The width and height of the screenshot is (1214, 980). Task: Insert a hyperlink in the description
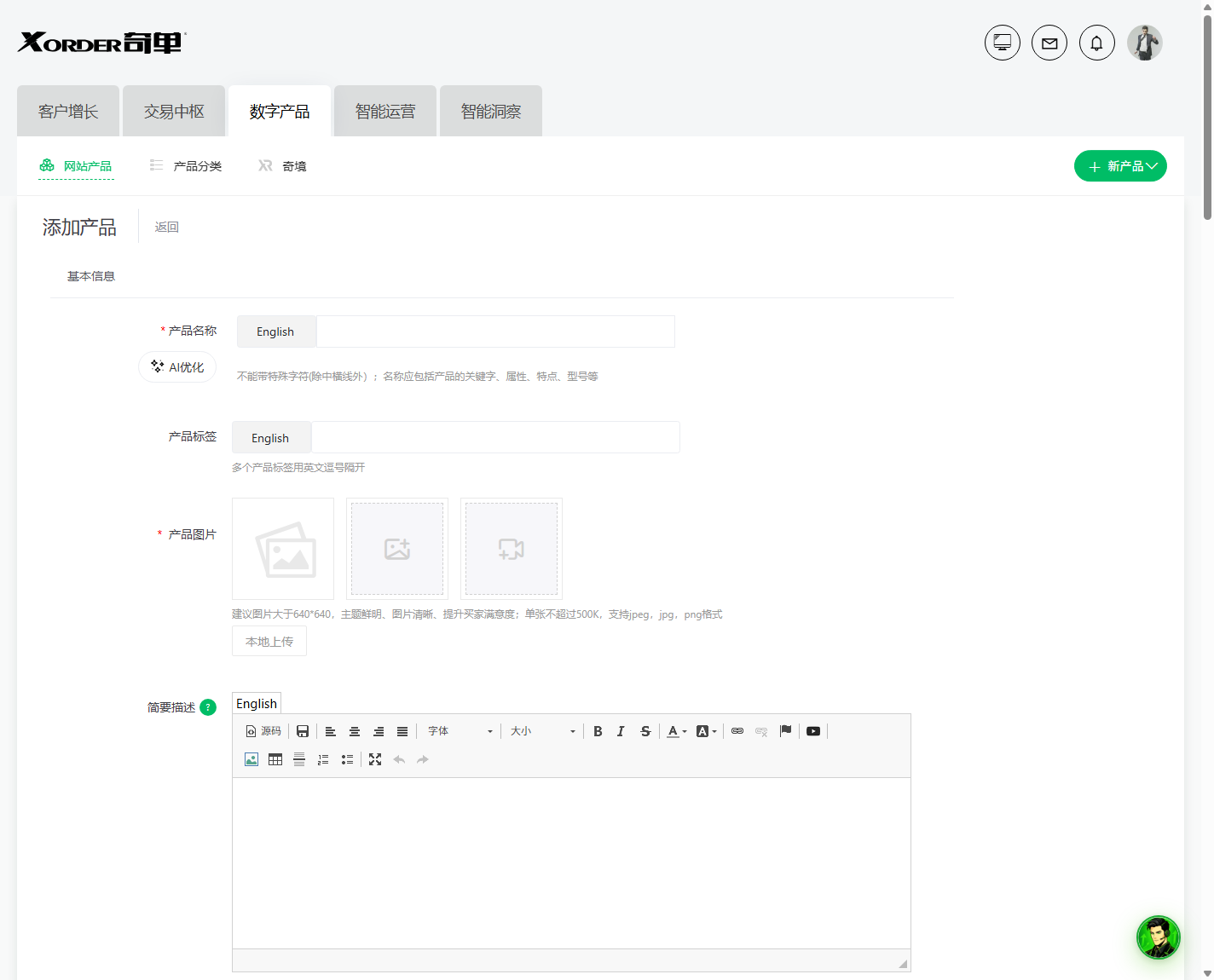(x=737, y=731)
